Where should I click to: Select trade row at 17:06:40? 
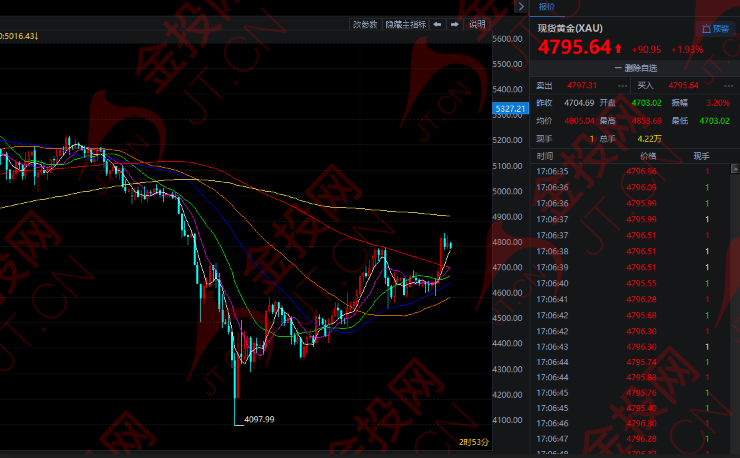630,283
